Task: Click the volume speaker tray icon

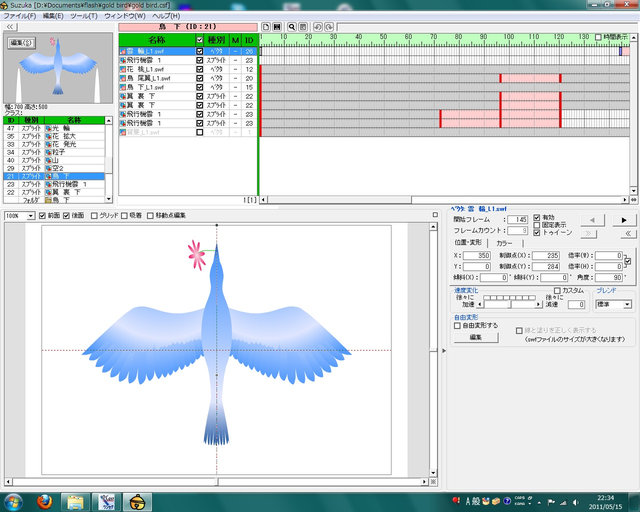Action: pos(576,502)
